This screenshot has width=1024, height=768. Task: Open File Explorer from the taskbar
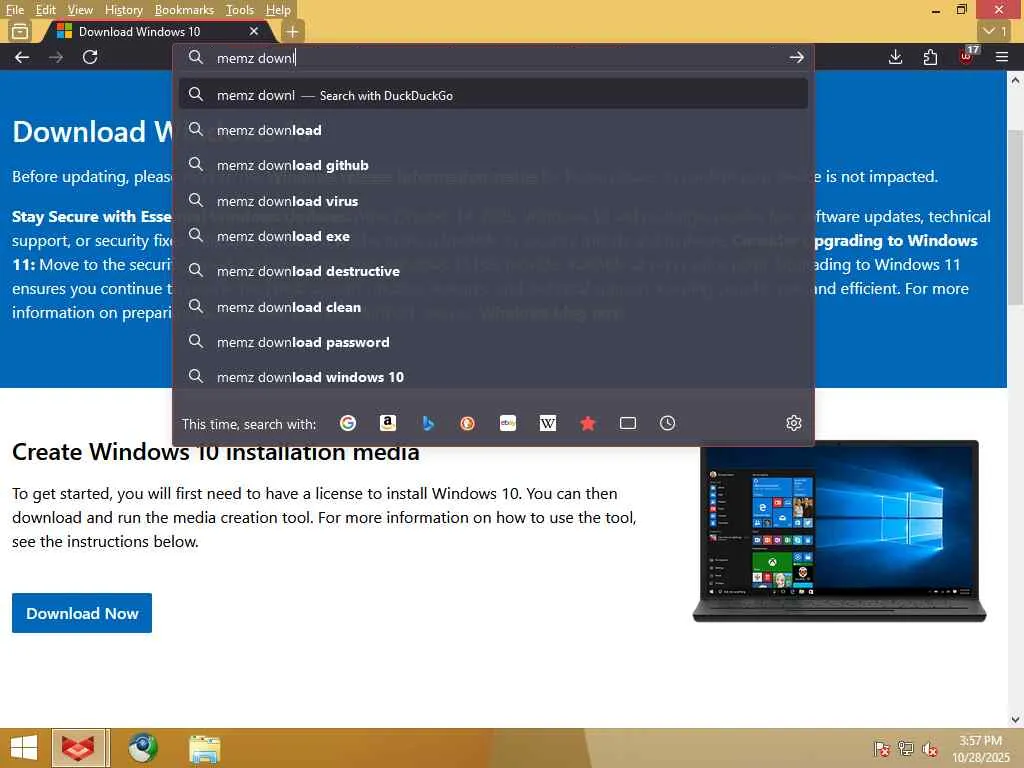[x=205, y=748]
